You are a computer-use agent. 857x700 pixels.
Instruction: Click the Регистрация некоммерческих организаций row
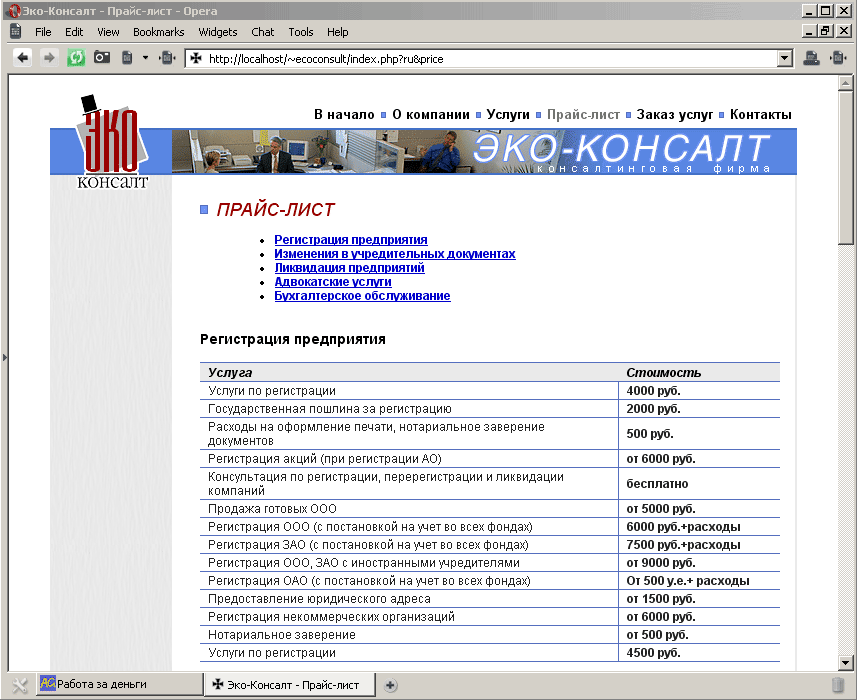[x=489, y=617]
